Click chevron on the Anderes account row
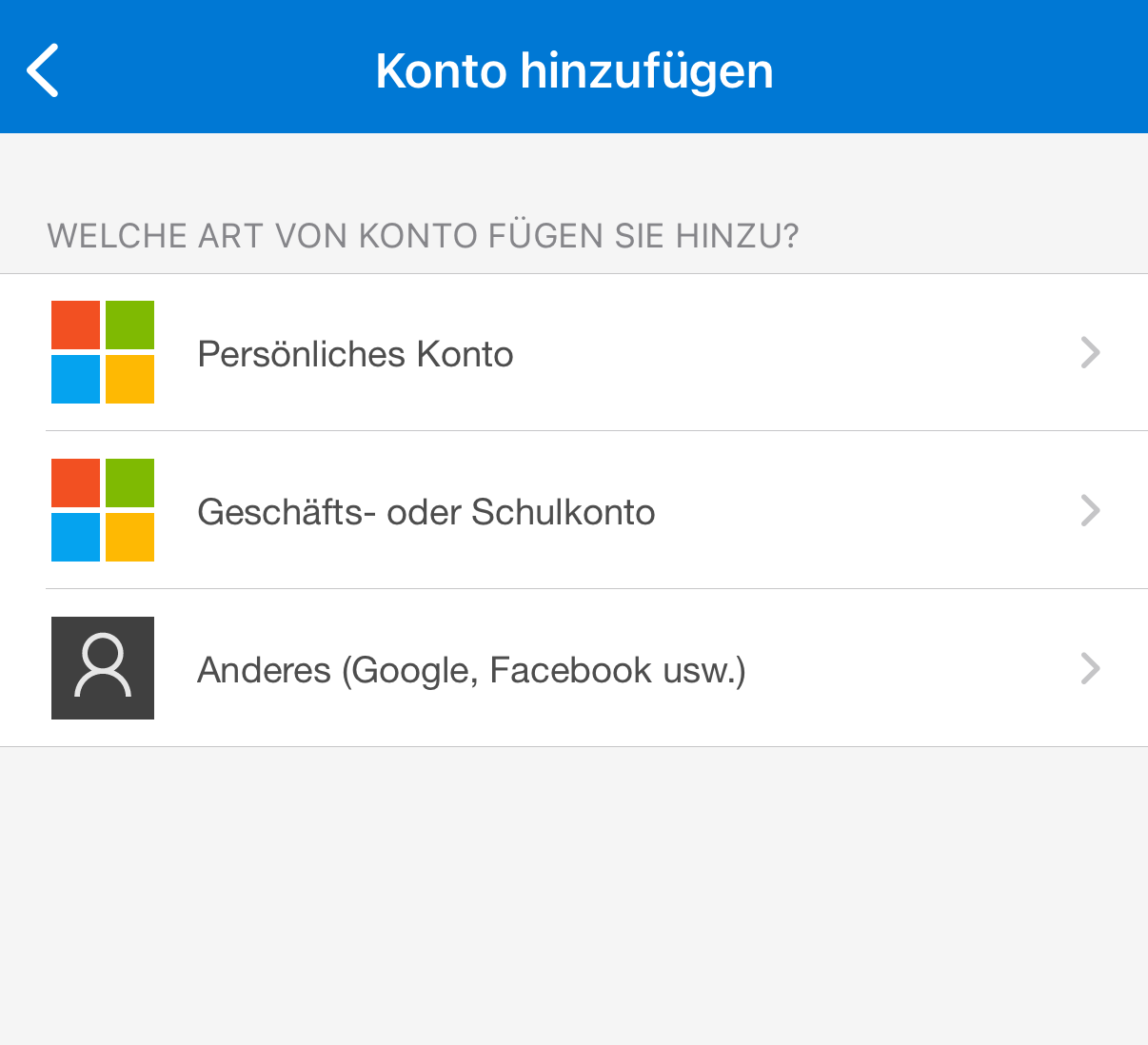Viewport: 1148px width, 1045px height. coord(1091,669)
